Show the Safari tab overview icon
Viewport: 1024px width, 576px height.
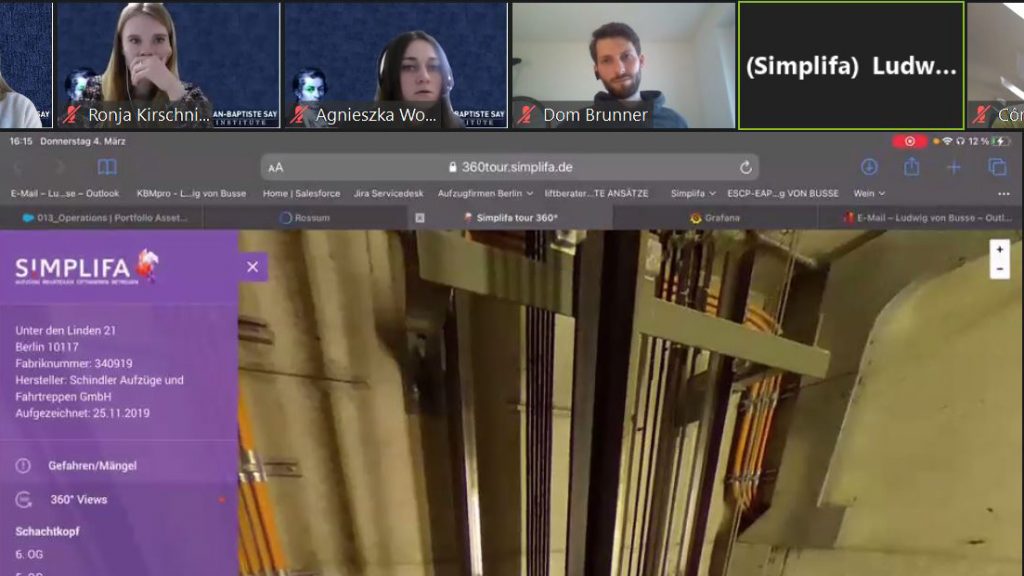[997, 167]
